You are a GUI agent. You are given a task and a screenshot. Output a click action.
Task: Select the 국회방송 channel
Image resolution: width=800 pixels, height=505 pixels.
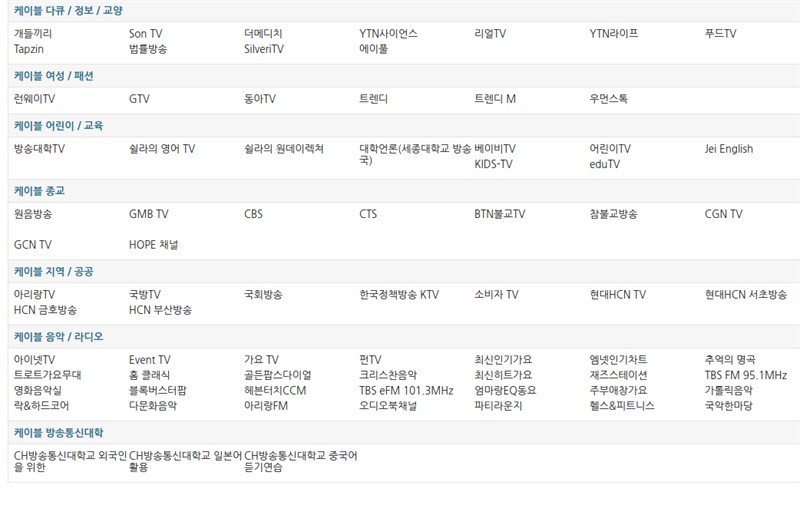pyautogui.click(x=263, y=295)
